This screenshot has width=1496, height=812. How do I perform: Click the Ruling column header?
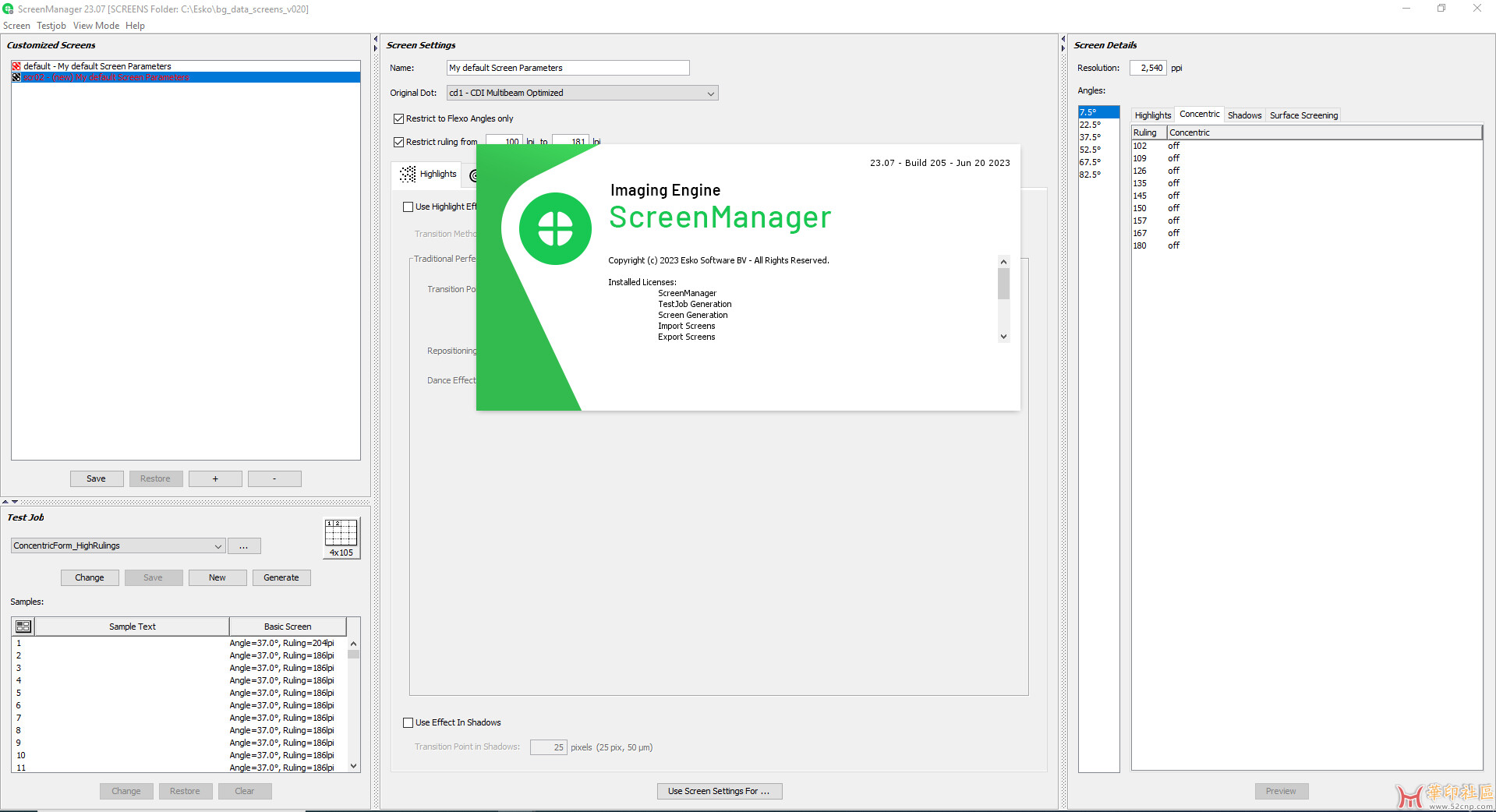pos(1149,132)
